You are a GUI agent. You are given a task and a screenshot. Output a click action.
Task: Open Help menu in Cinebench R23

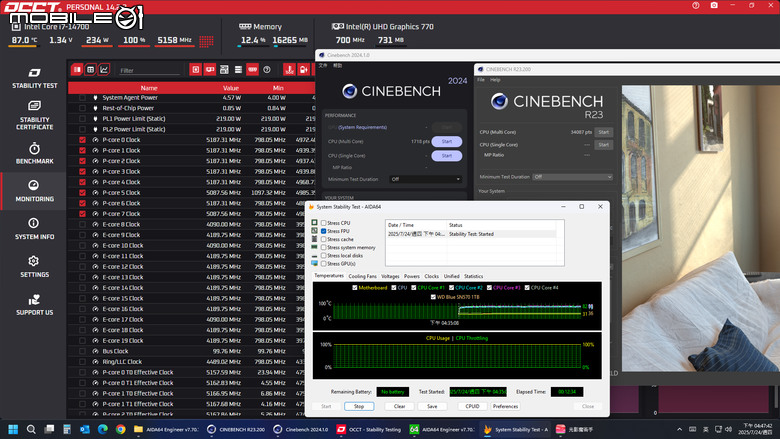(495, 80)
